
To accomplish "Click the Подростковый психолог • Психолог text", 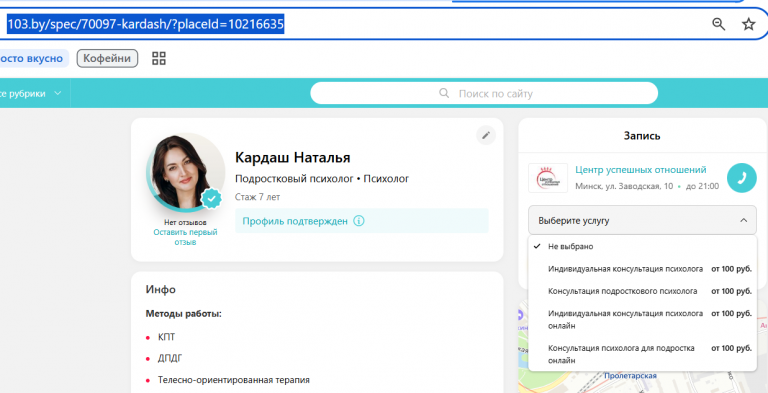I will [322, 179].
